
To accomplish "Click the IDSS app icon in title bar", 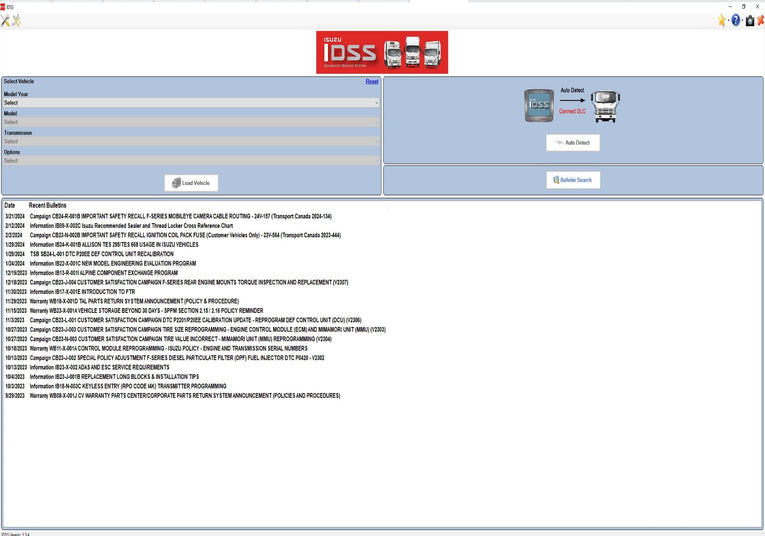I will pyautogui.click(x=2, y=7).
